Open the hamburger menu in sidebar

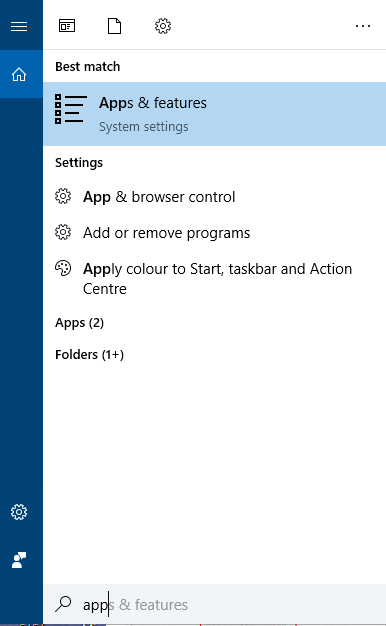click(19, 26)
